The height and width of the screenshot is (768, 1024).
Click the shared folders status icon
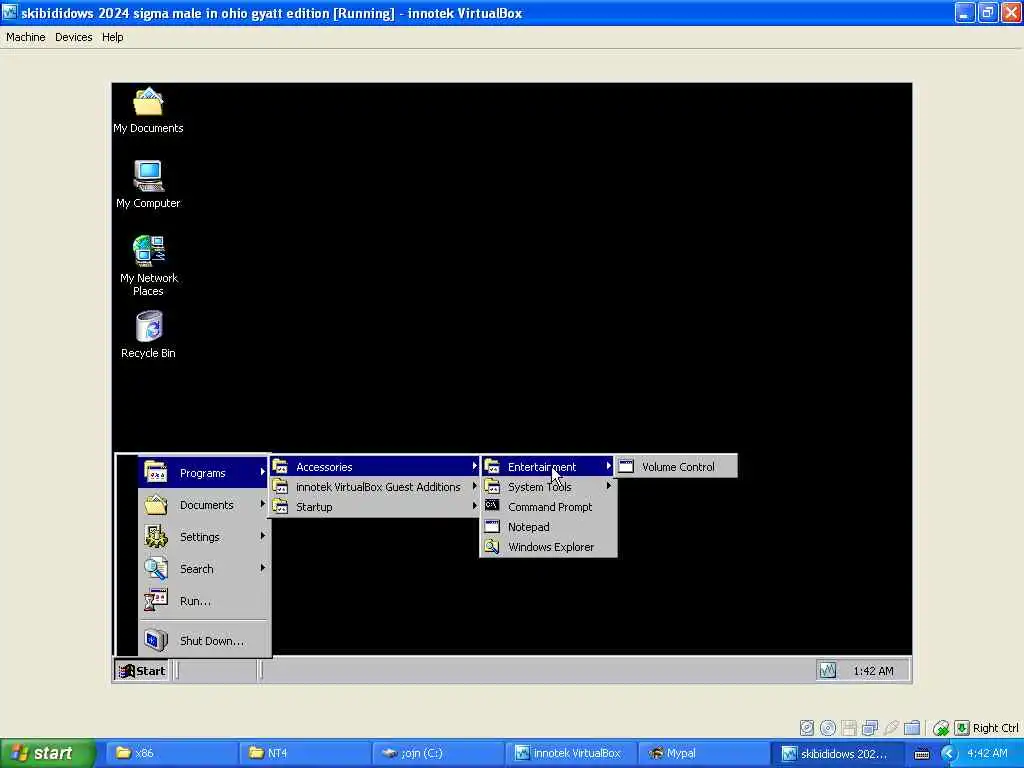(x=912, y=728)
